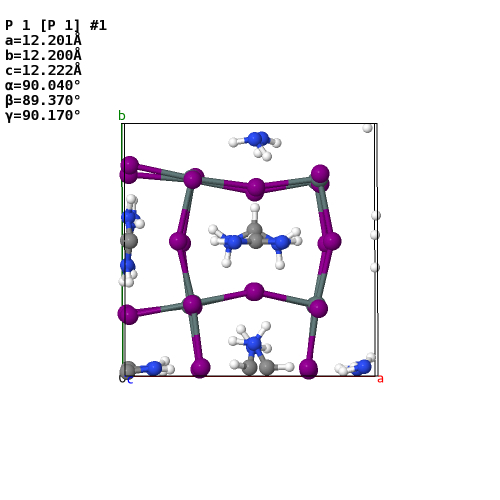Click the b=12.200Å lattice parameter
This screenshot has height=500, width=500.
[x=43, y=55]
